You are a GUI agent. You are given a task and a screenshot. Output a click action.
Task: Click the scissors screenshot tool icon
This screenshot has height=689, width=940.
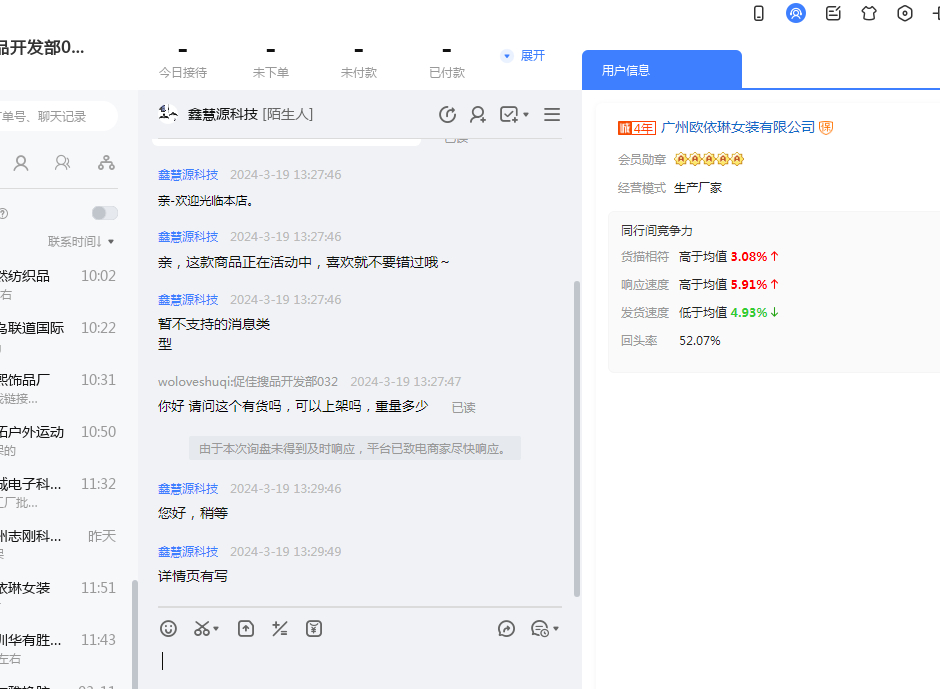[203, 628]
